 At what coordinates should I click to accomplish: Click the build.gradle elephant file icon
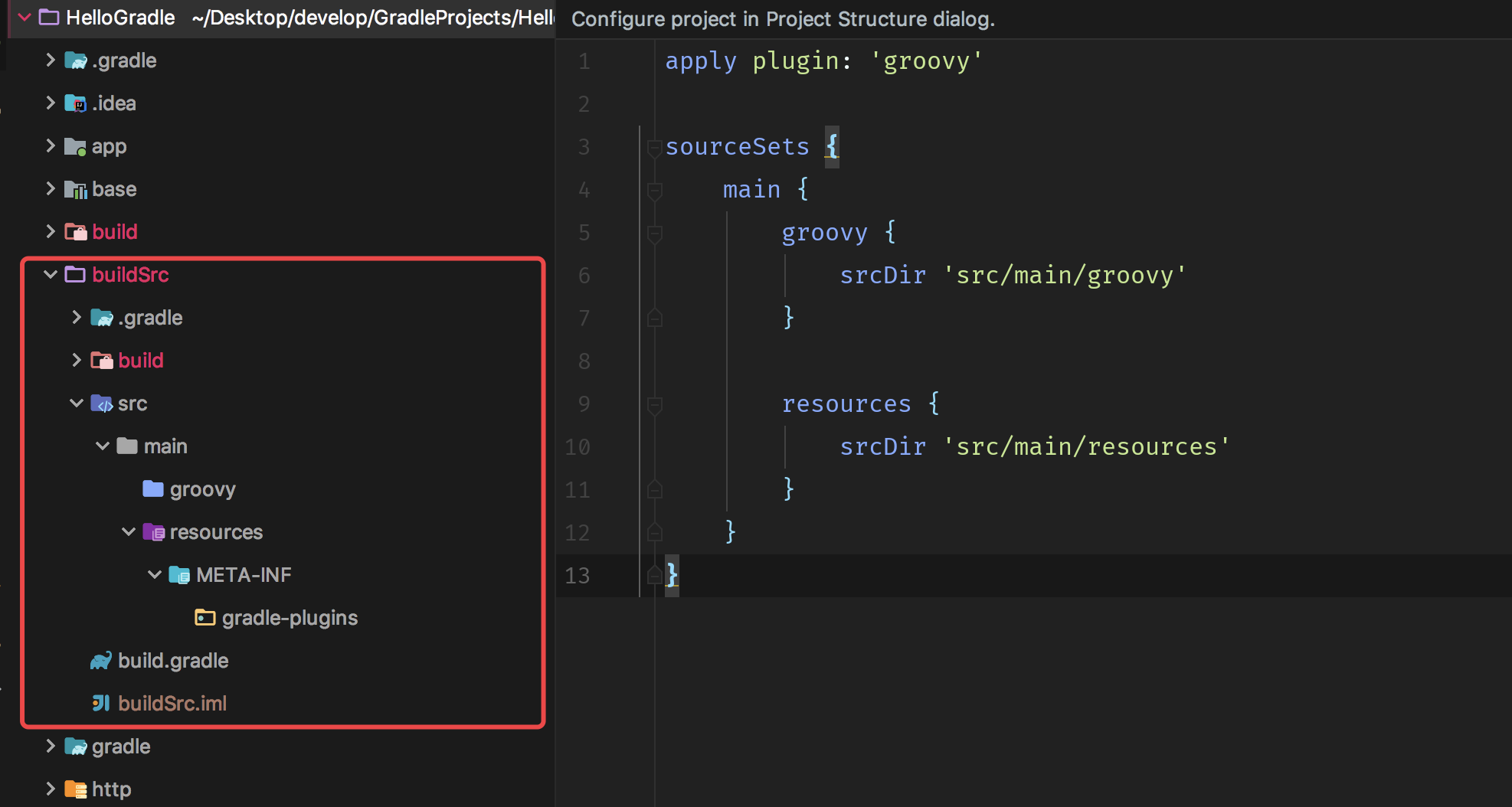coord(101,661)
